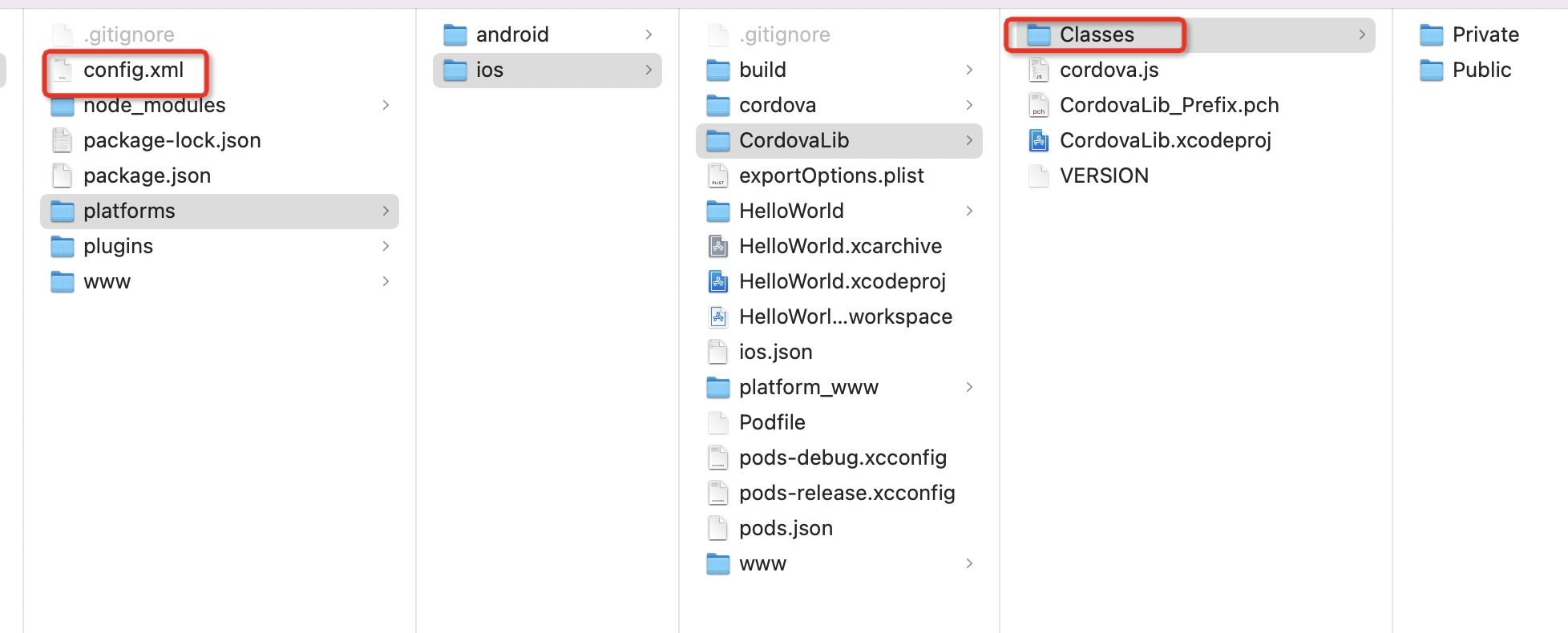
Task: Select the cordova.js JavaScript file icon
Action: tap(1038, 70)
